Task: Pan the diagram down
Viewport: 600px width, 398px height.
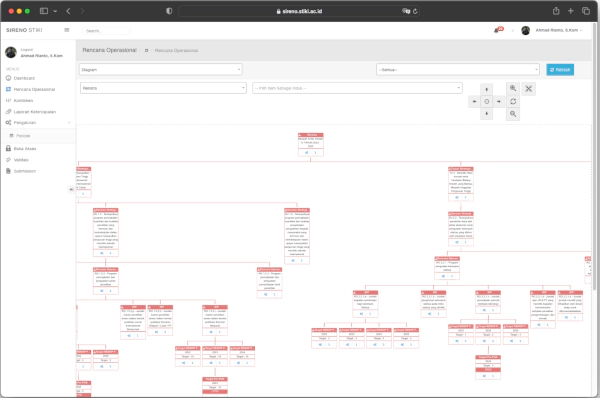Action: tap(486, 114)
